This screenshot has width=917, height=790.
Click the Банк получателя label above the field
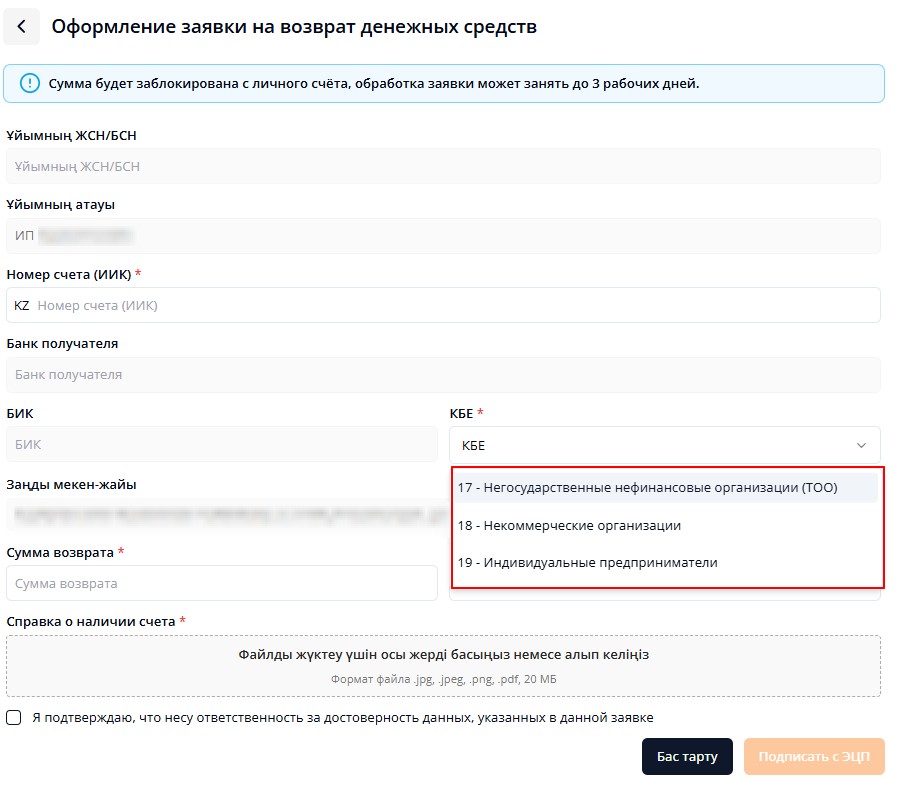point(63,344)
